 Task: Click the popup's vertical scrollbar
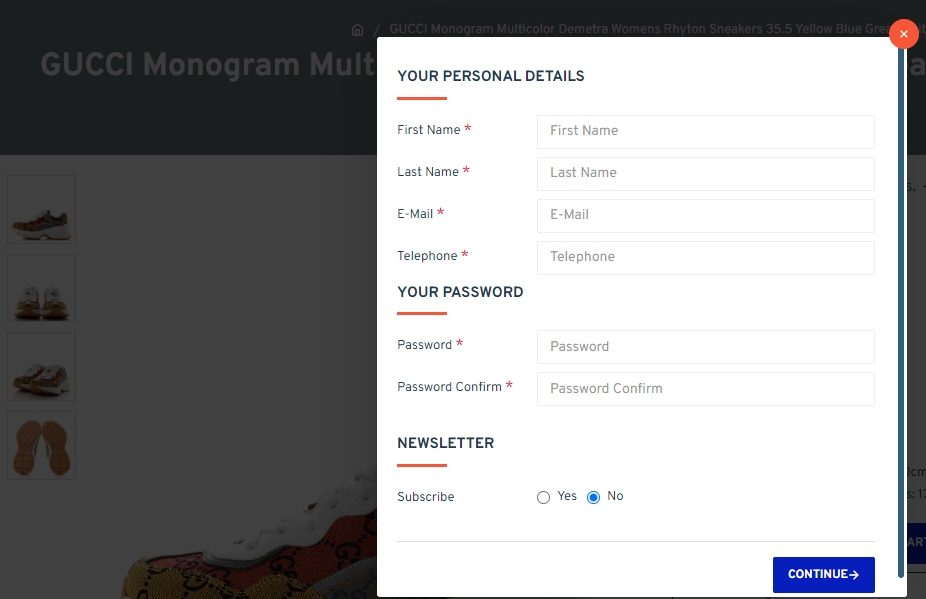pyautogui.click(x=901, y=300)
